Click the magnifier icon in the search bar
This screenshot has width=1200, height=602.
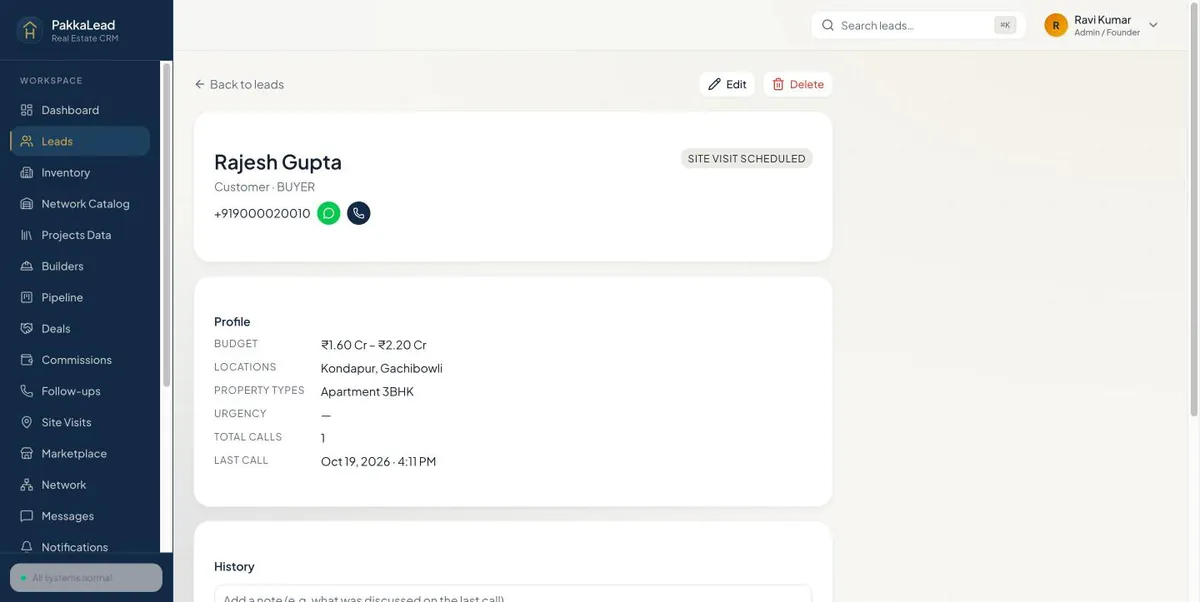[828, 25]
